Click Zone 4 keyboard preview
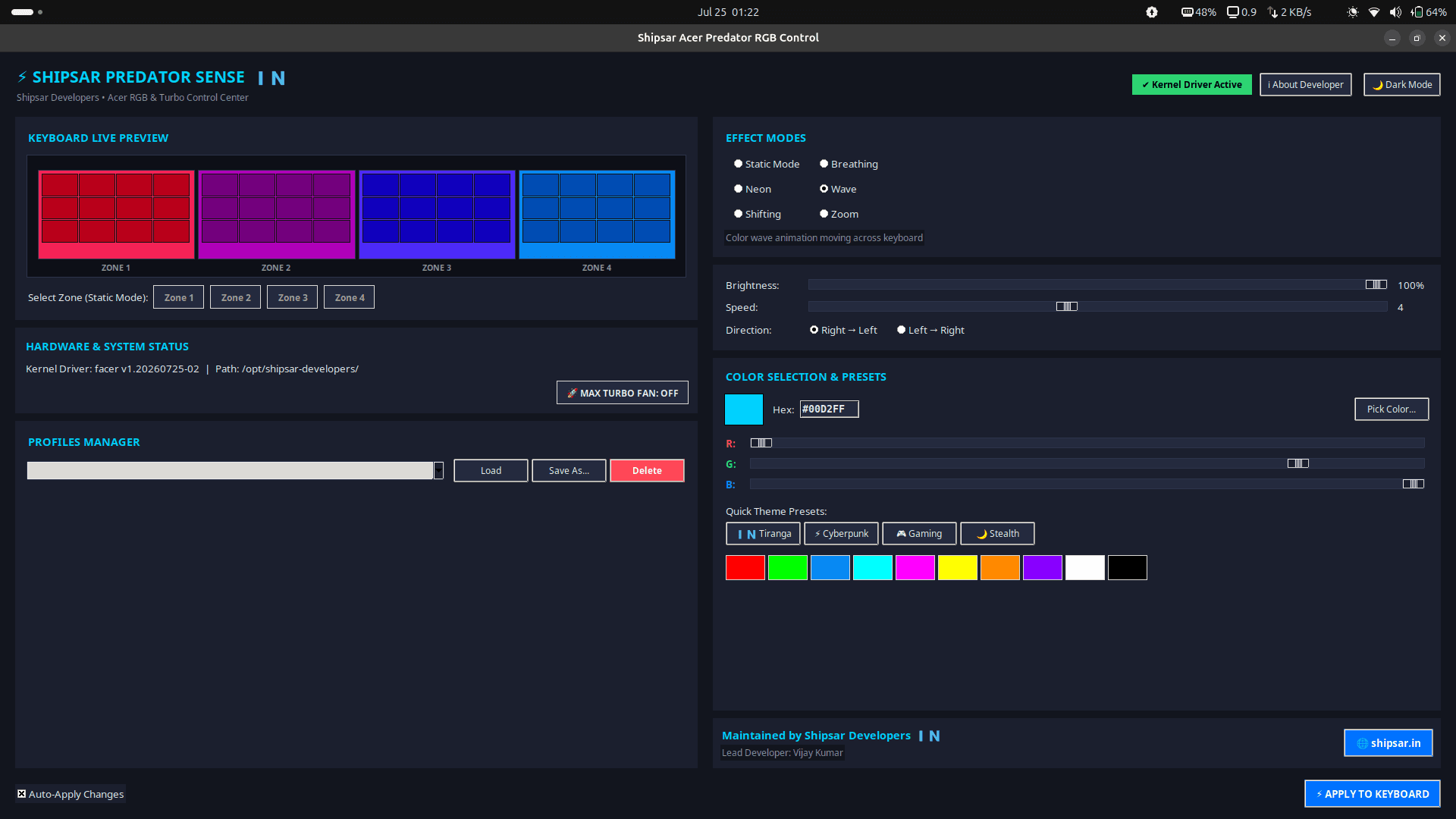The height and width of the screenshot is (819, 1456). click(598, 215)
